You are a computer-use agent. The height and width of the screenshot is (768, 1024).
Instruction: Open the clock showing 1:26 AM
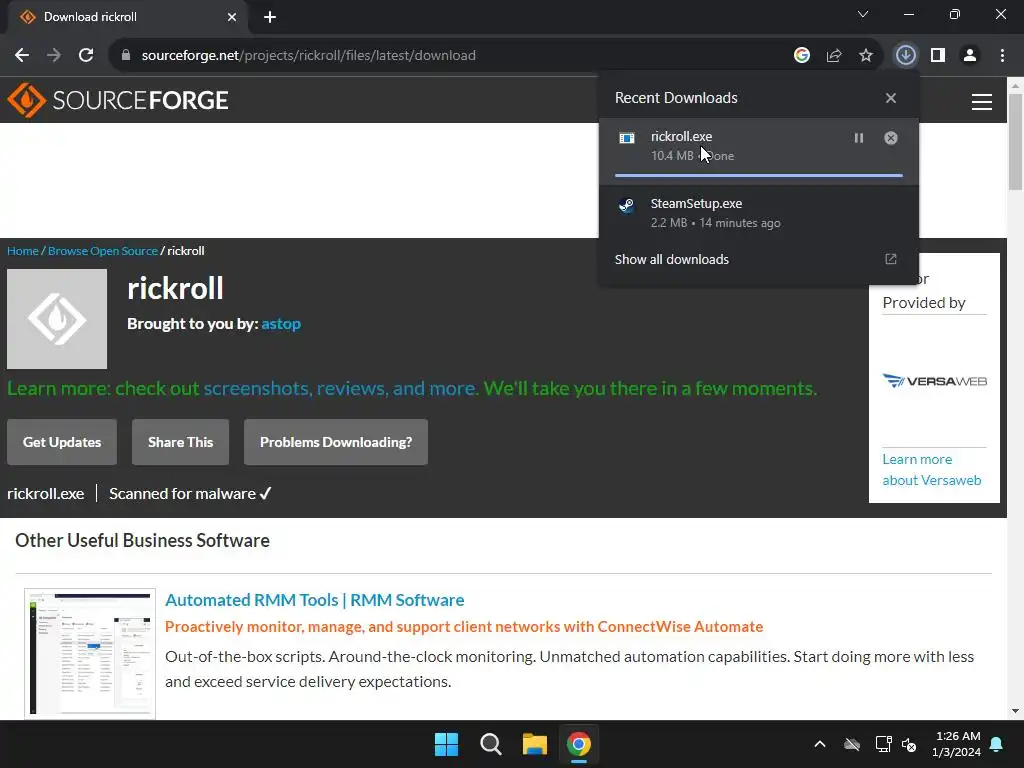(957, 744)
